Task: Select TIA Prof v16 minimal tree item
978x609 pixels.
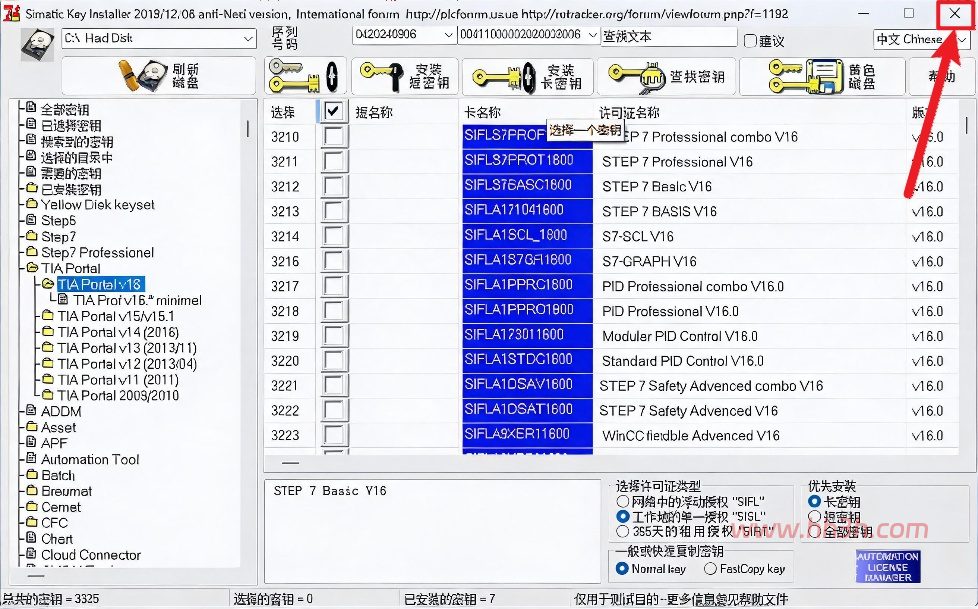Action: [137, 300]
